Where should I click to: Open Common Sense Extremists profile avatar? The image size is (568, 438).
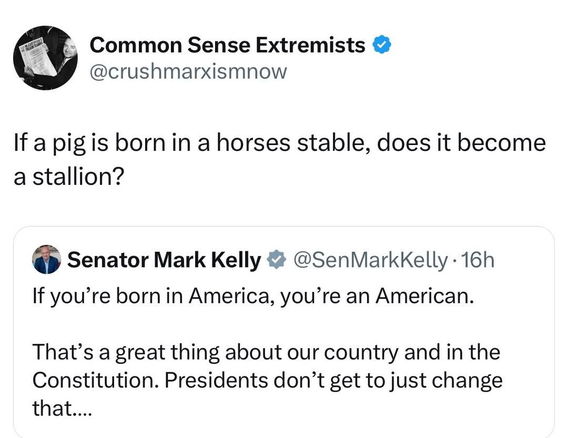click(45, 58)
